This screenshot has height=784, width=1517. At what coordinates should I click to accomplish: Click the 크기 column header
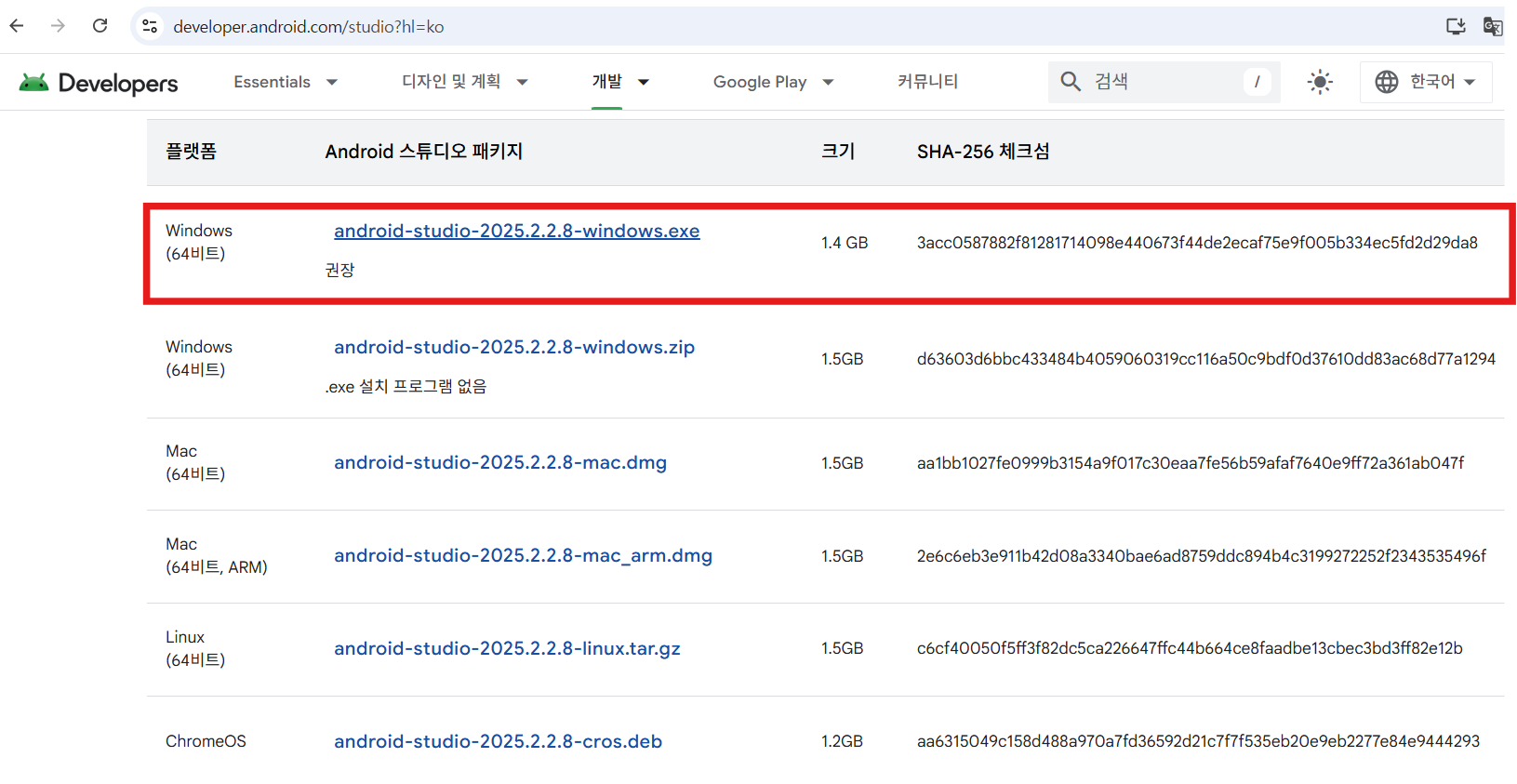(838, 152)
